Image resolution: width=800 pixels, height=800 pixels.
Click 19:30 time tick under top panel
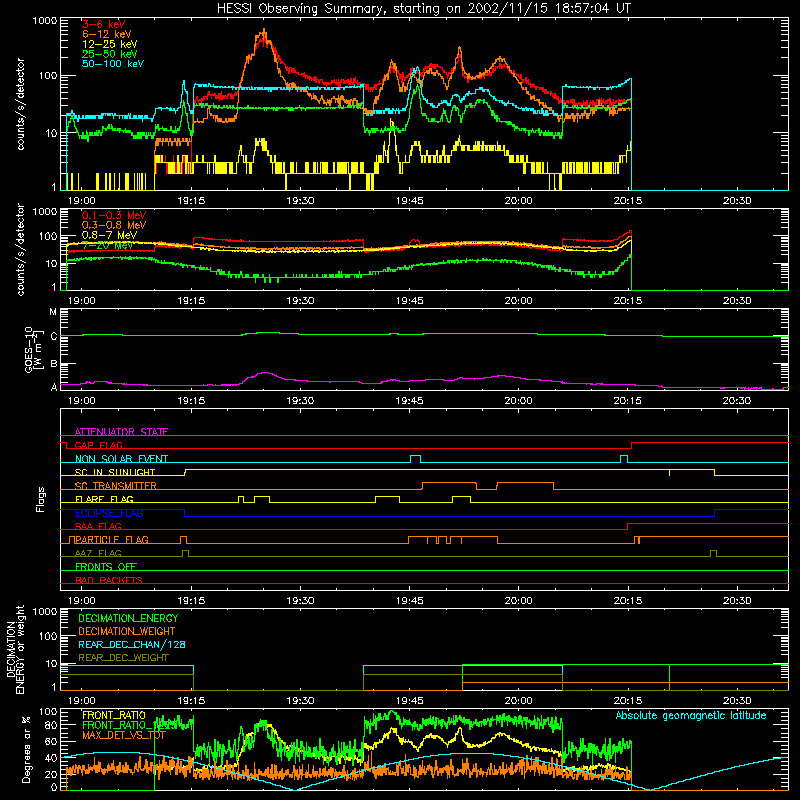click(x=300, y=201)
